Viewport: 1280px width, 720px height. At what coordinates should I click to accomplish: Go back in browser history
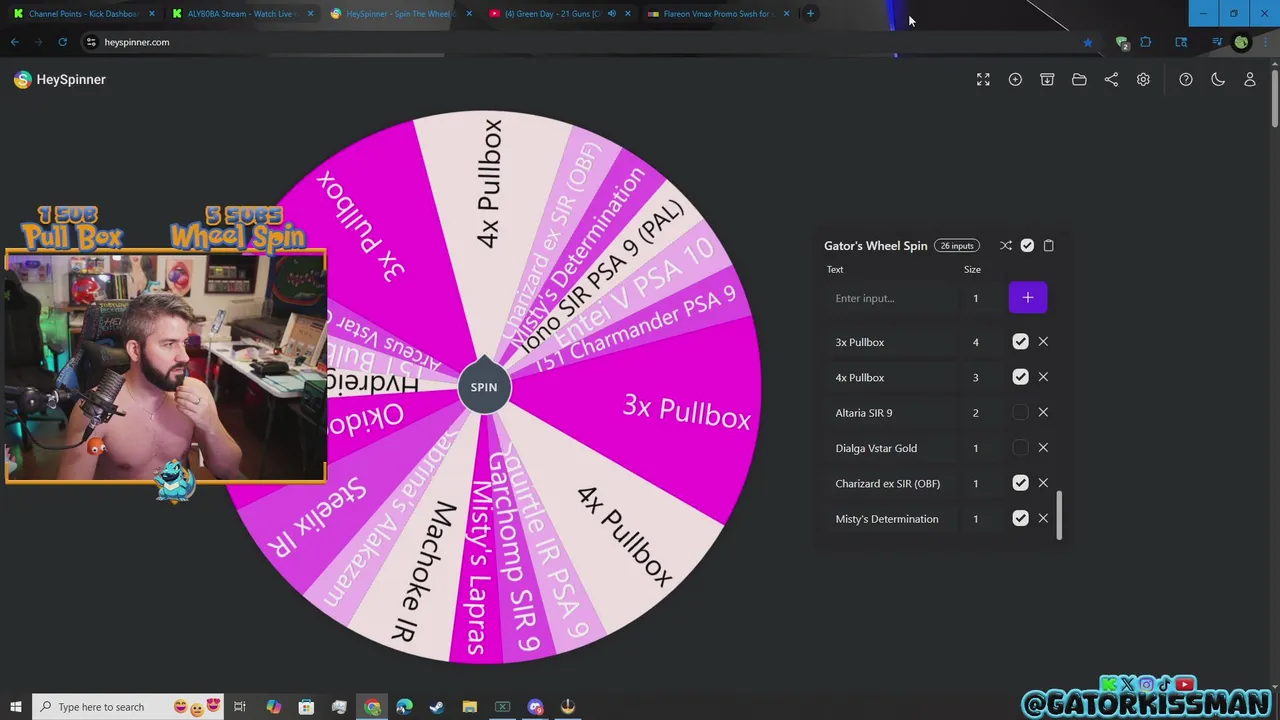click(x=14, y=42)
